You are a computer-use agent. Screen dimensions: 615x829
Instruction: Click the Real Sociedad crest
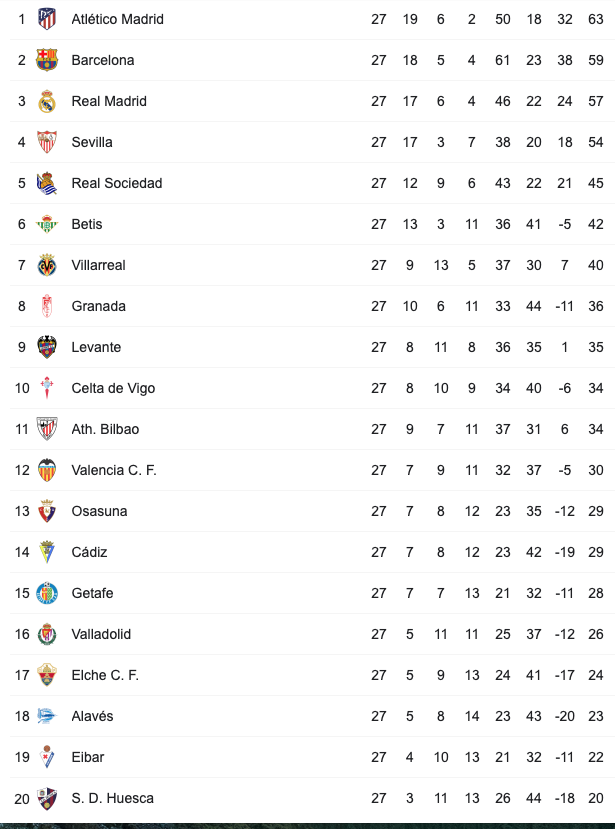(x=47, y=183)
